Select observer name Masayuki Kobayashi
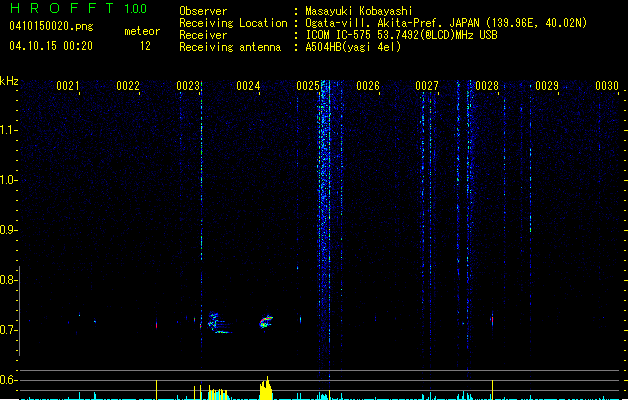629x400 pixels. point(359,11)
